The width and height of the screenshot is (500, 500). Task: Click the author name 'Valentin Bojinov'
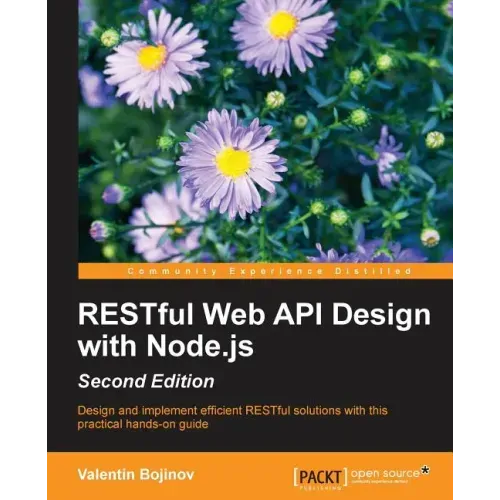coord(136,474)
